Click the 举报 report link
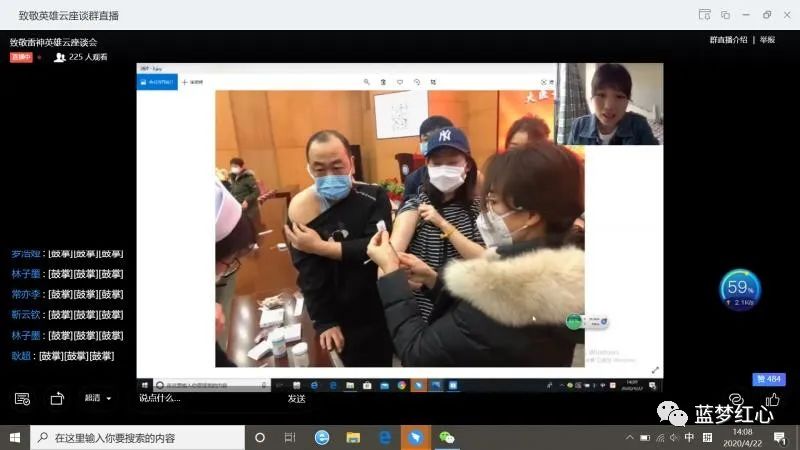This screenshot has height=450, width=800. (x=768, y=40)
